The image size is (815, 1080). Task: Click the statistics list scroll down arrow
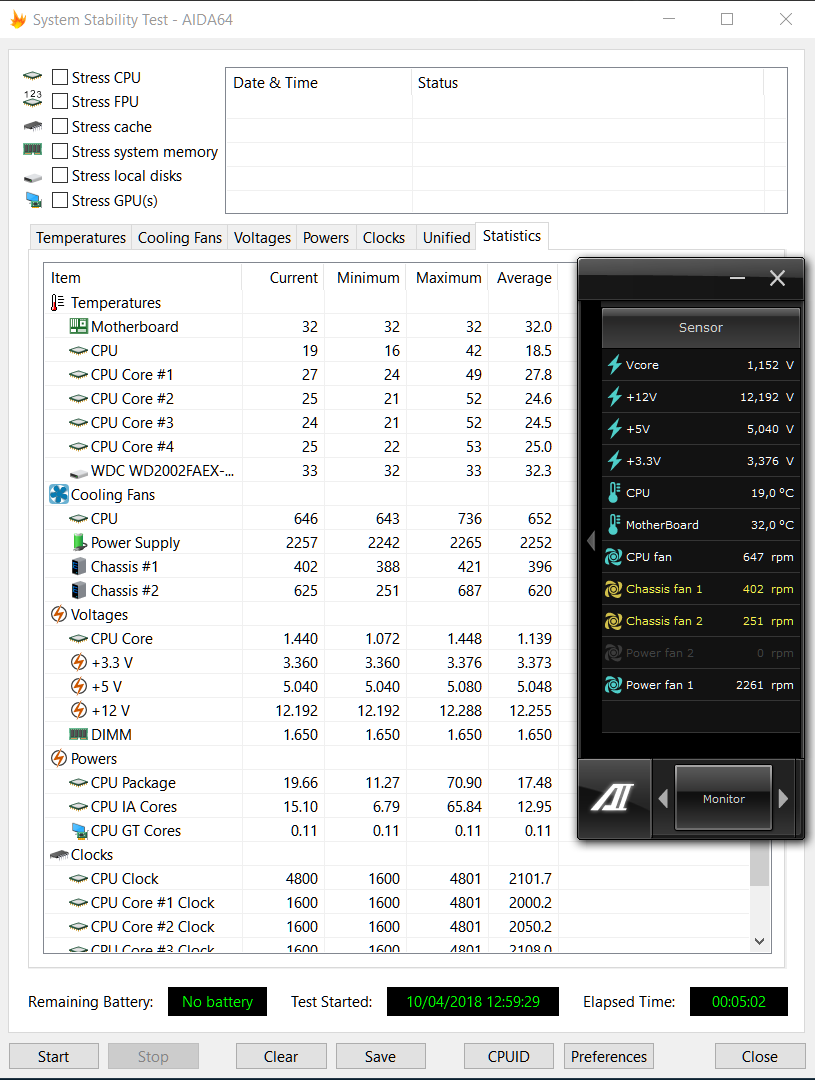[759, 941]
